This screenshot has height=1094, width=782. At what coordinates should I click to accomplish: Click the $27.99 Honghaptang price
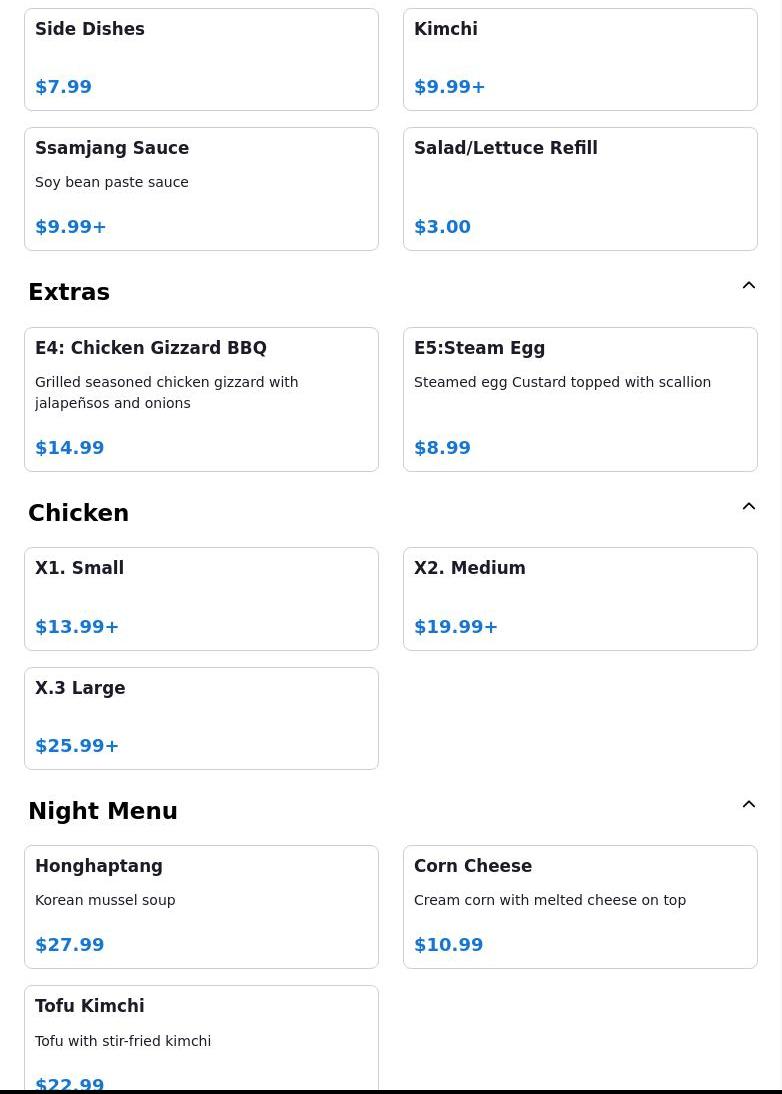[70, 945]
